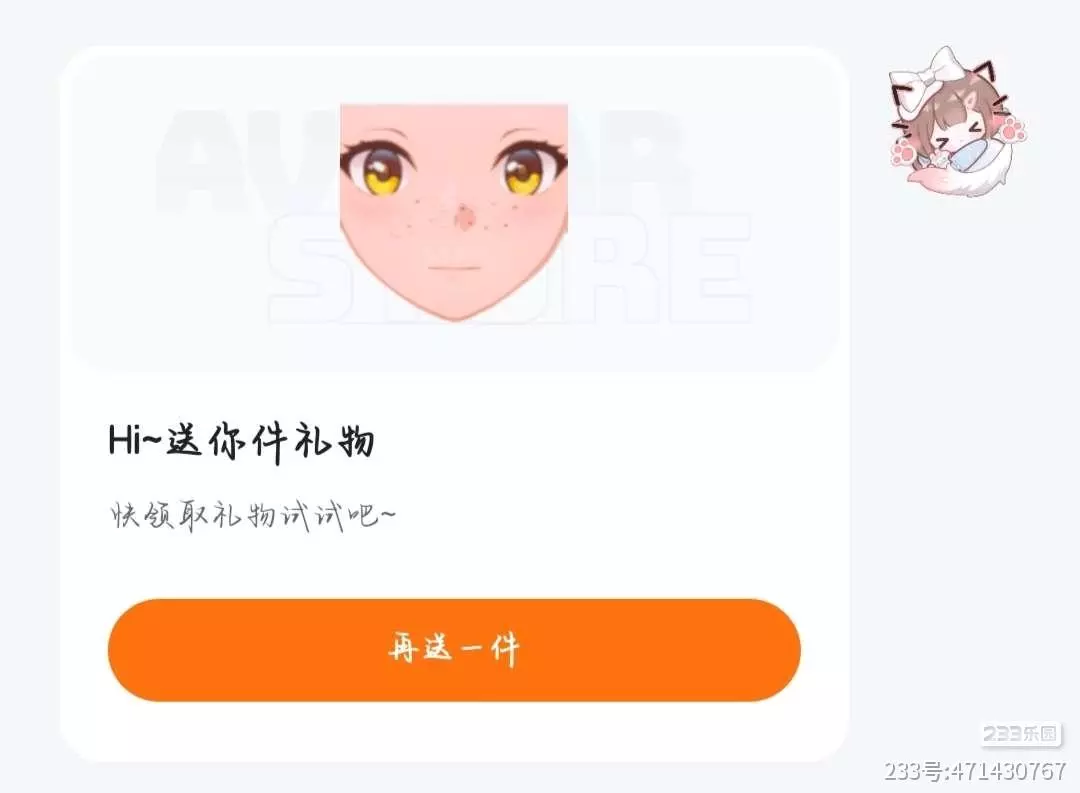This screenshot has height=793, width=1080.
Task: Click the 233乐园 watermark logo
Action: pyautogui.click(x=1021, y=733)
